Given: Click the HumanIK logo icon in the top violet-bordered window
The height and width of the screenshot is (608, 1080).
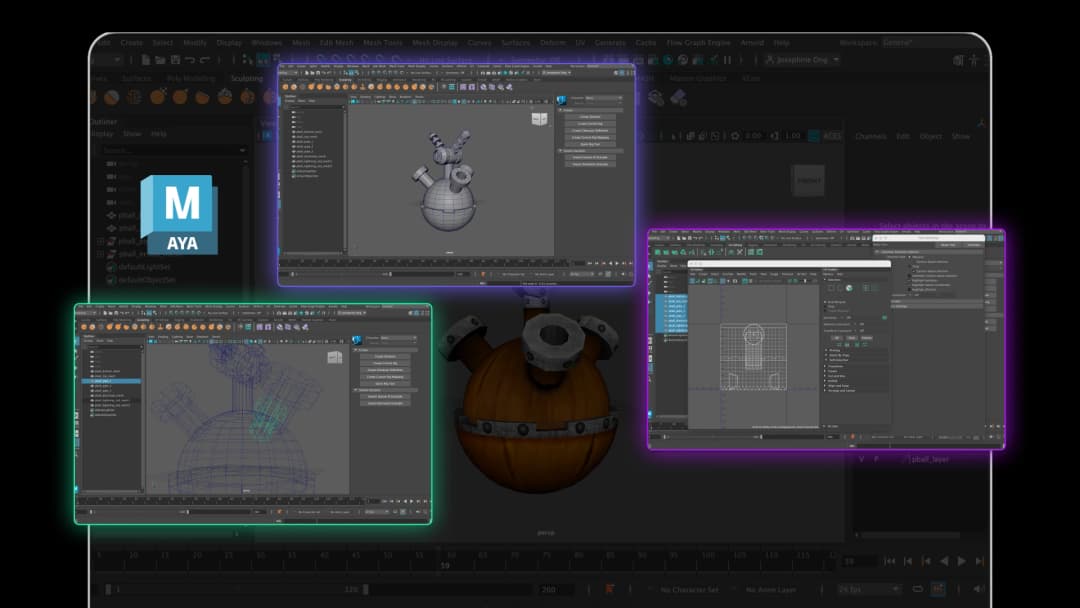Looking at the screenshot, I should tap(561, 101).
